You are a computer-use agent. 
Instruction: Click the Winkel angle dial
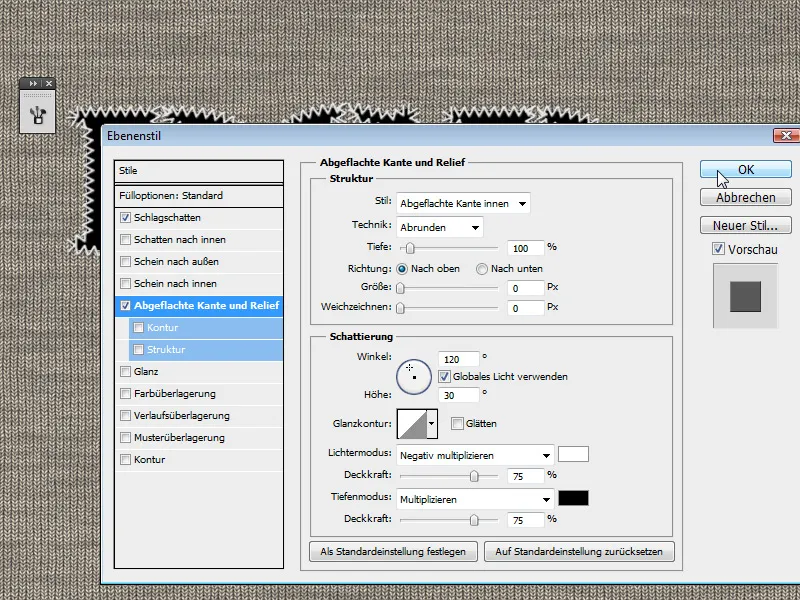[x=412, y=374]
